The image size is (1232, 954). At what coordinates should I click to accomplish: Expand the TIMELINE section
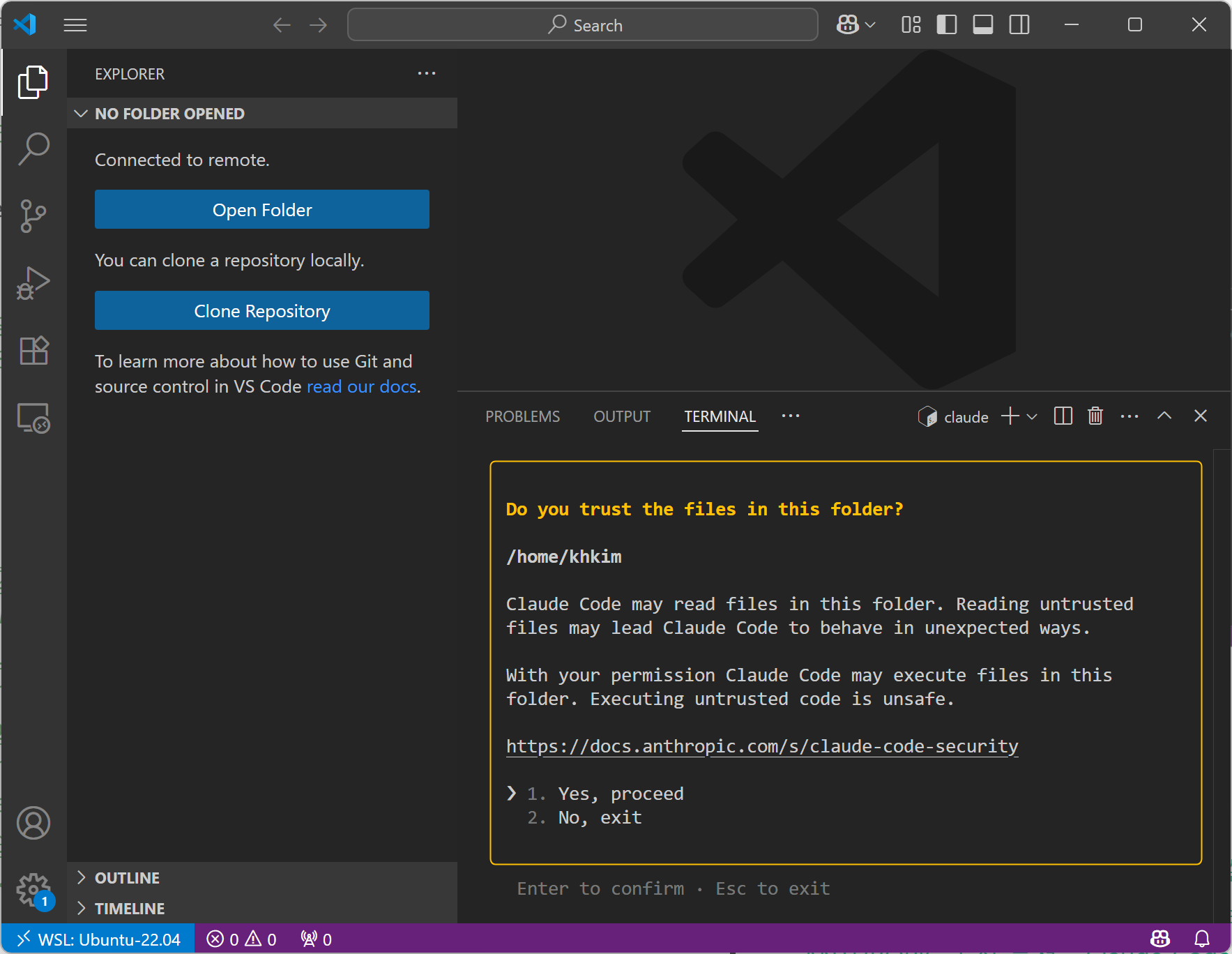262,908
